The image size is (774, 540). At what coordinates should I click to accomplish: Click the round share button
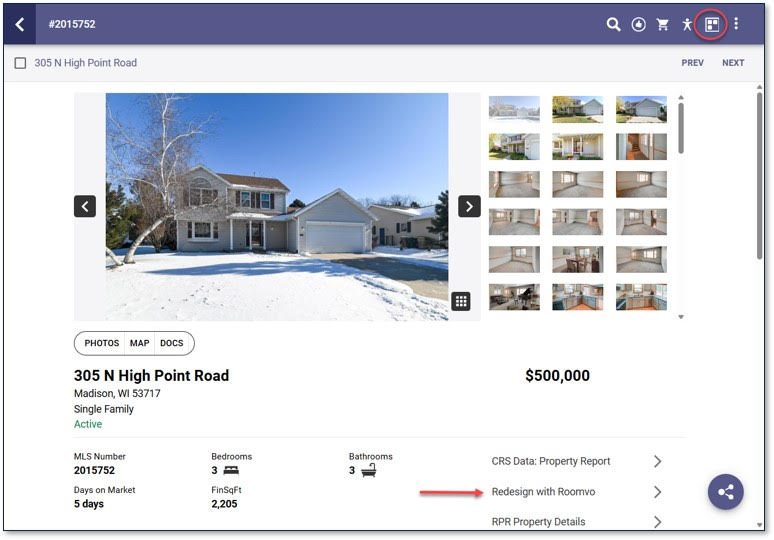726,492
